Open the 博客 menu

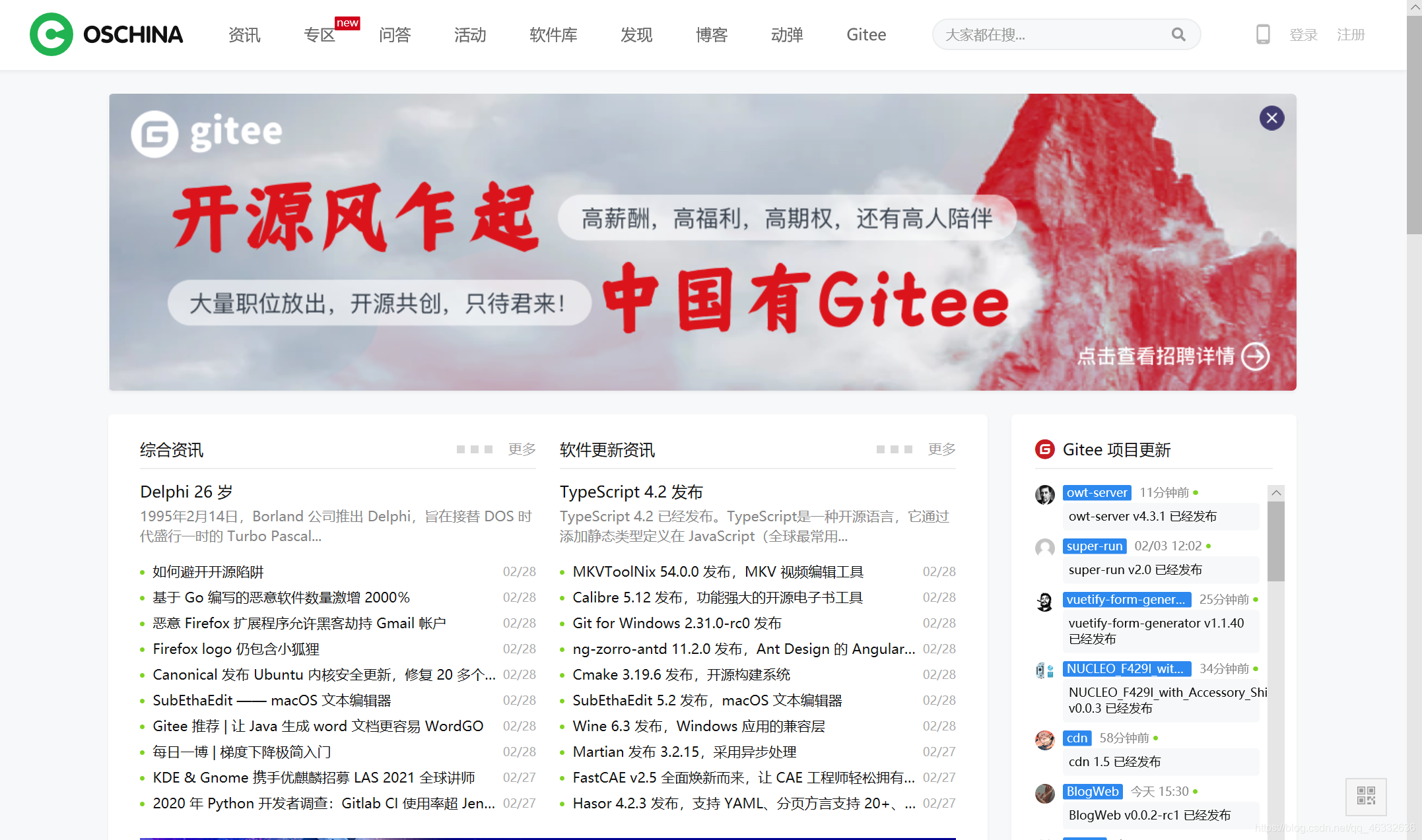712,34
